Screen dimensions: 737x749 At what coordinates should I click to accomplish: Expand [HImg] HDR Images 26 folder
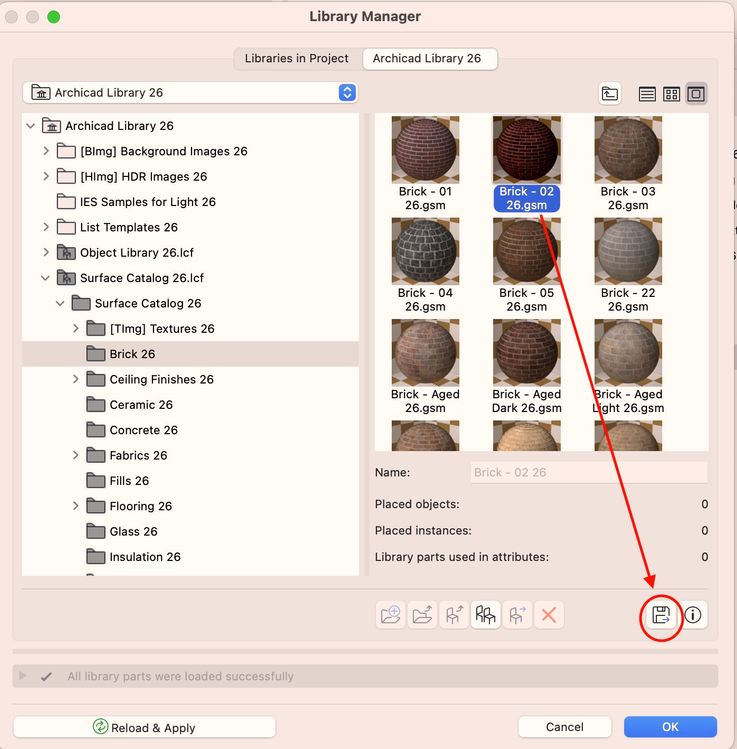pyautogui.click(x=46, y=176)
